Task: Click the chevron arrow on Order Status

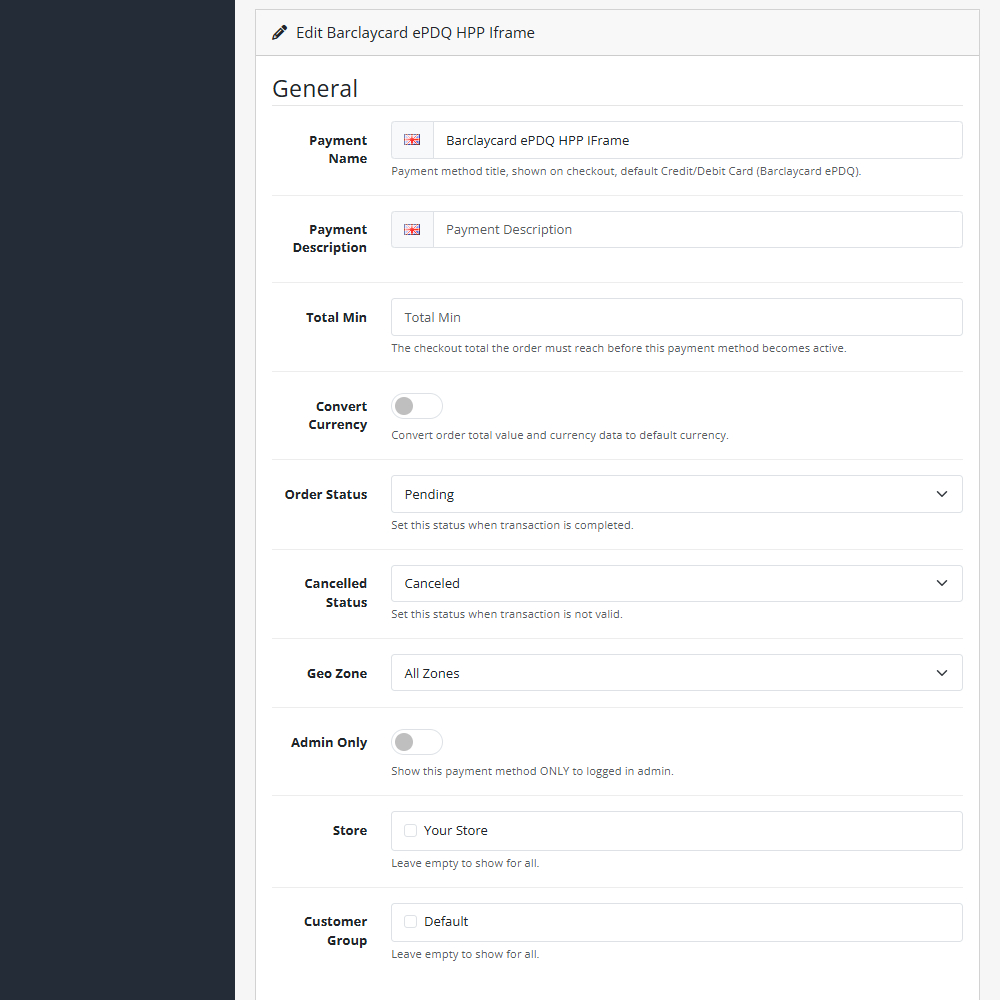Action: [942, 494]
